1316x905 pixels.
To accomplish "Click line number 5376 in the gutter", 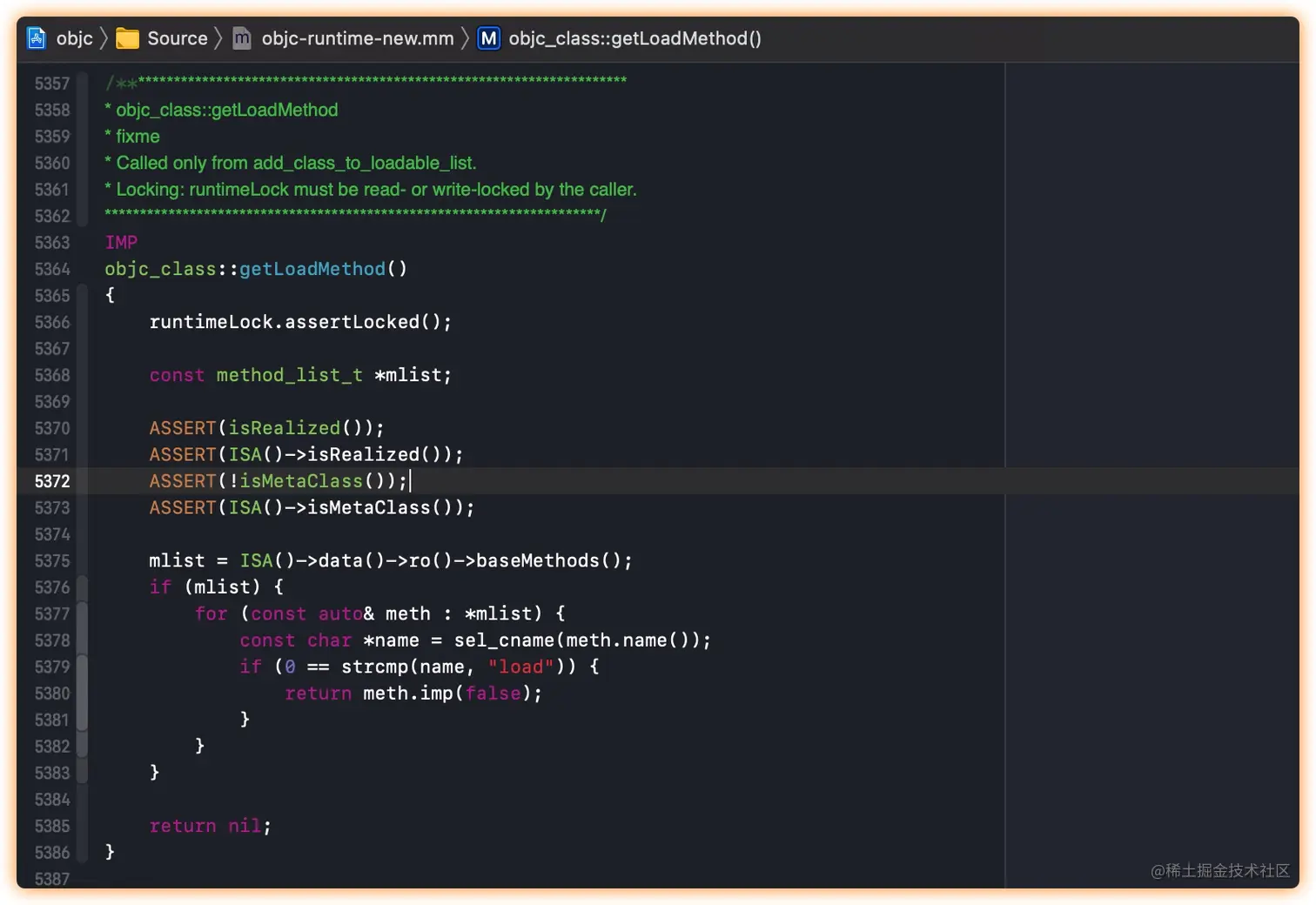I will pos(52,587).
